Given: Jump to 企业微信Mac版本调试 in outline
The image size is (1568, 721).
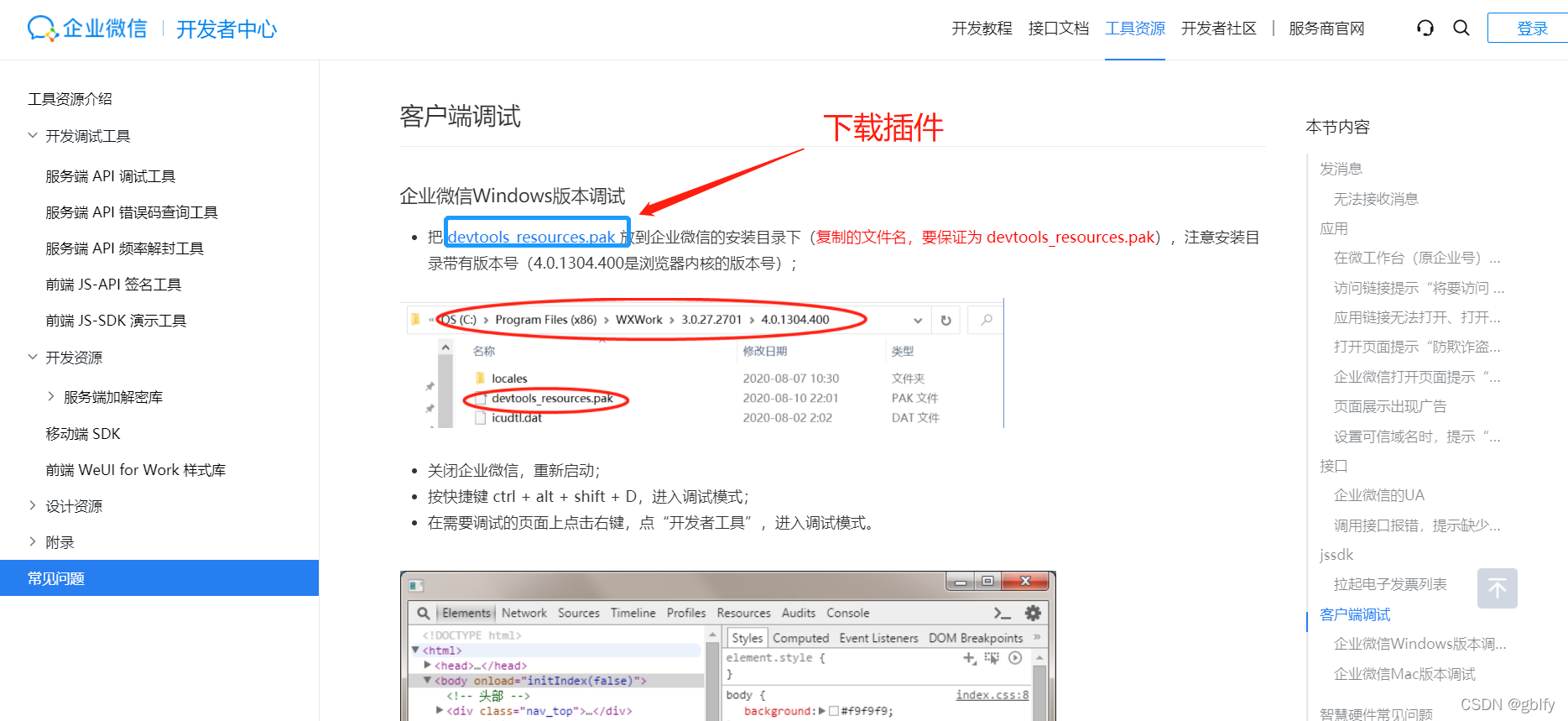Looking at the screenshot, I should coord(1404,674).
